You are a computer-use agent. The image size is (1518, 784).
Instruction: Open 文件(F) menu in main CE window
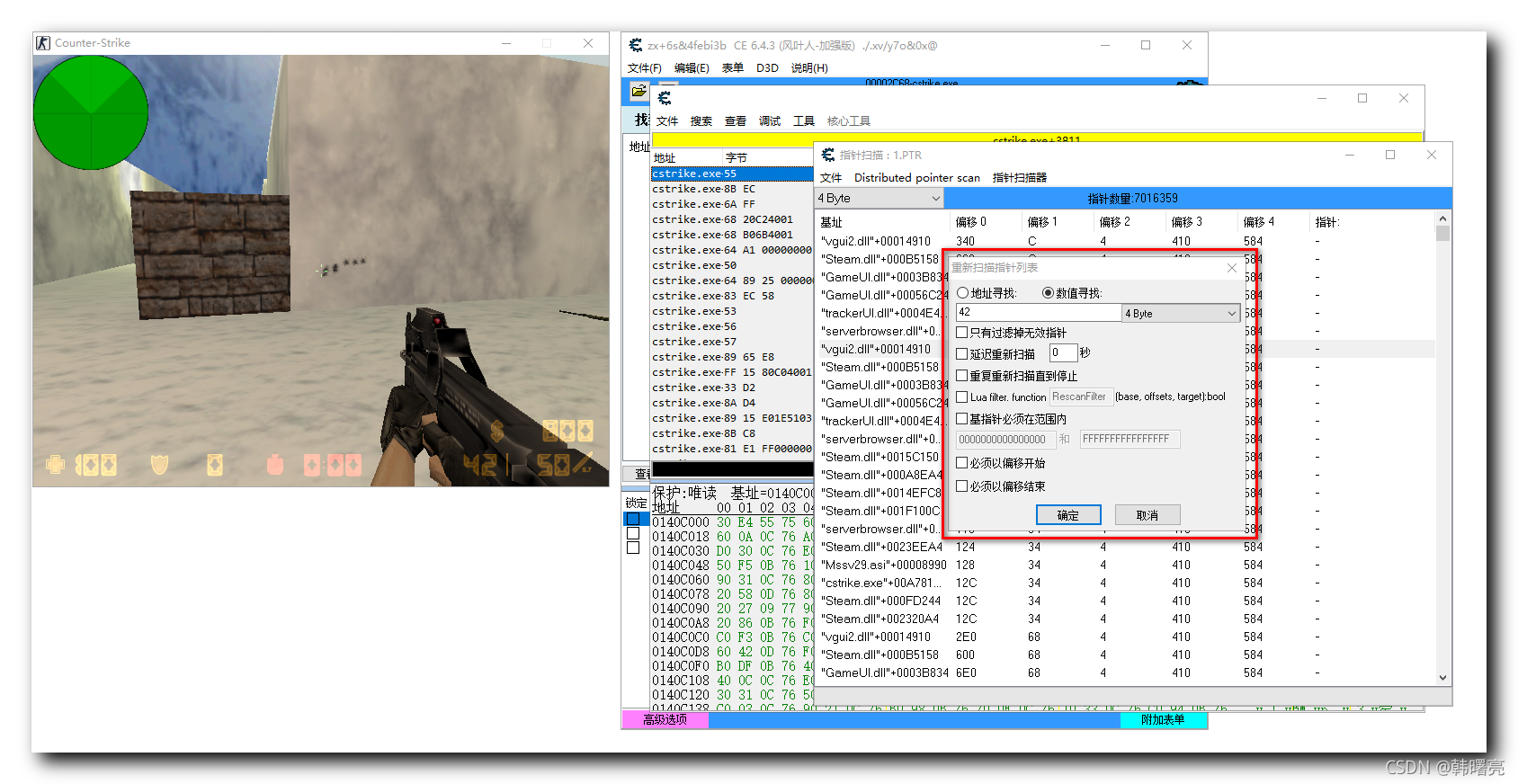[644, 68]
